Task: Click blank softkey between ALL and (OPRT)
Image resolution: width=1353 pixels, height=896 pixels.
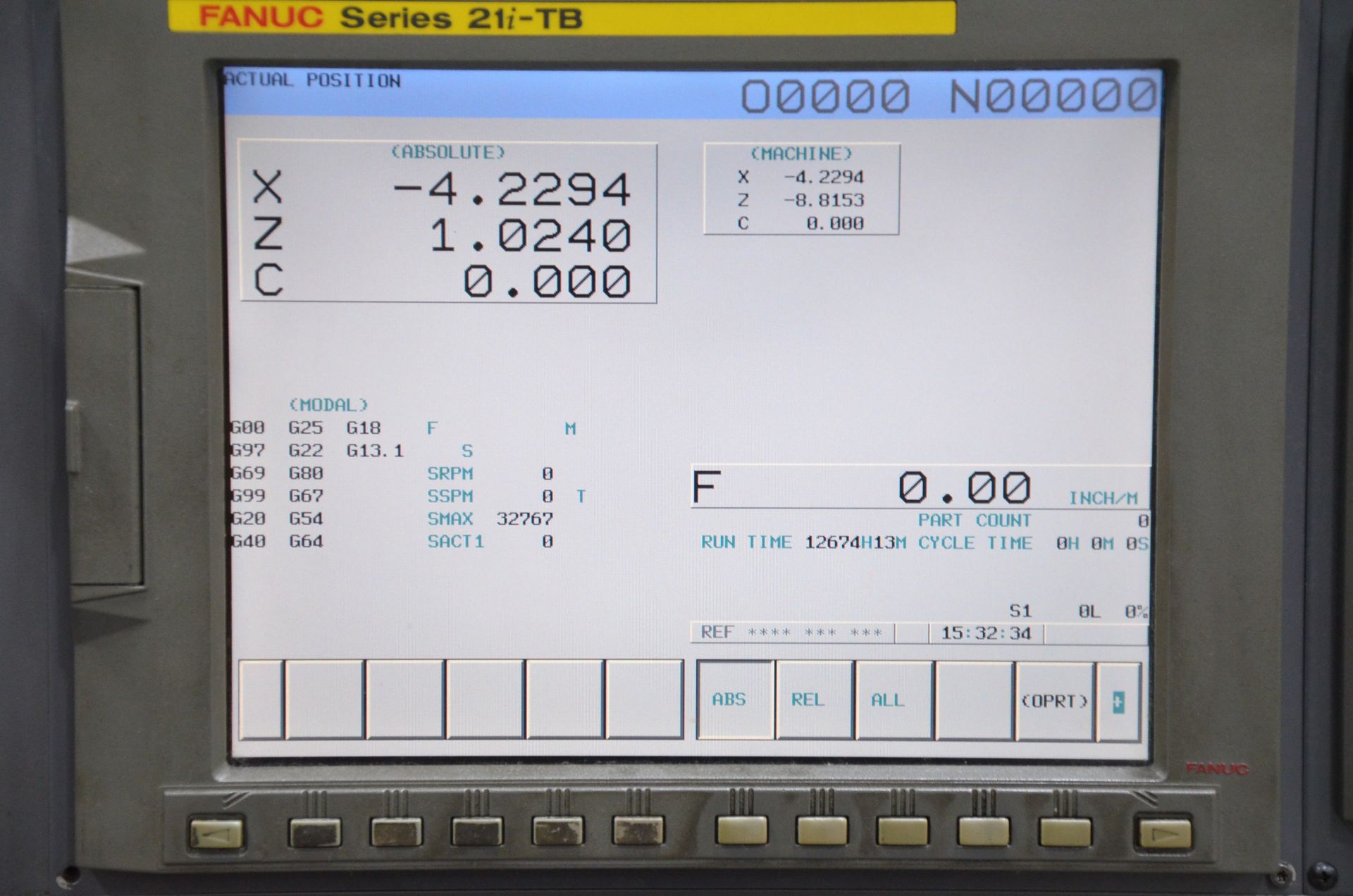Action: (x=975, y=701)
